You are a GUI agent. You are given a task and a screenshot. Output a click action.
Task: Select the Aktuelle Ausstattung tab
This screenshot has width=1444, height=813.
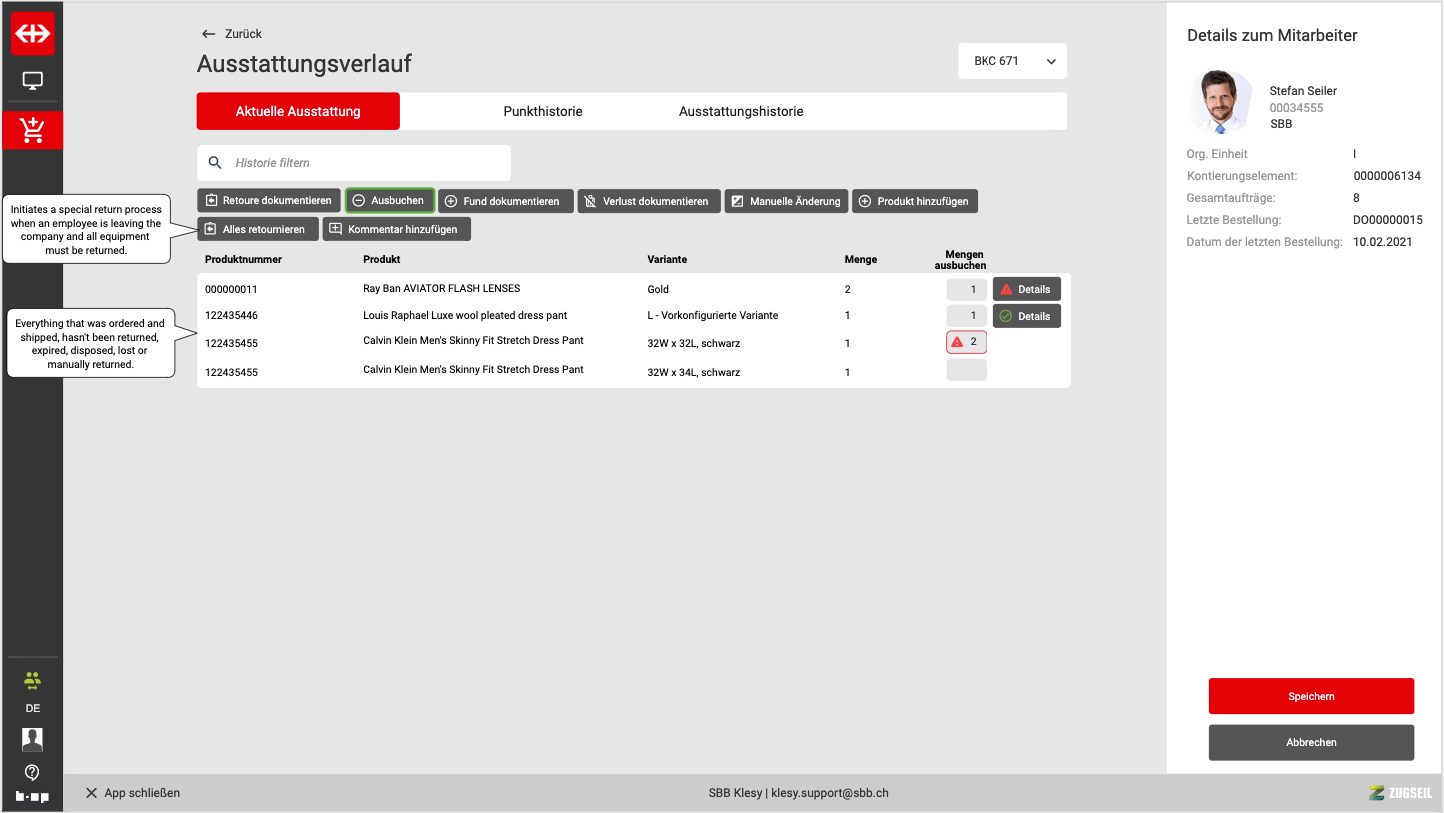298,112
